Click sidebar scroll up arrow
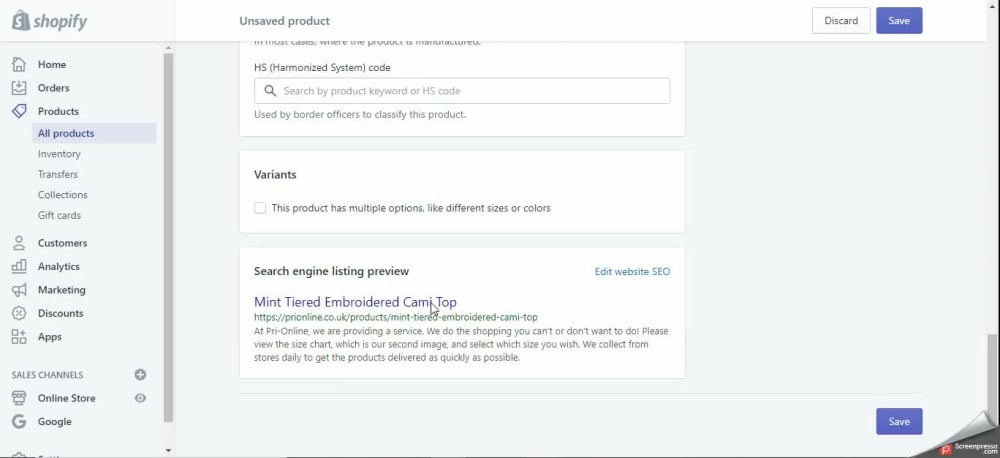The height and width of the screenshot is (458, 1000). [168, 48]
